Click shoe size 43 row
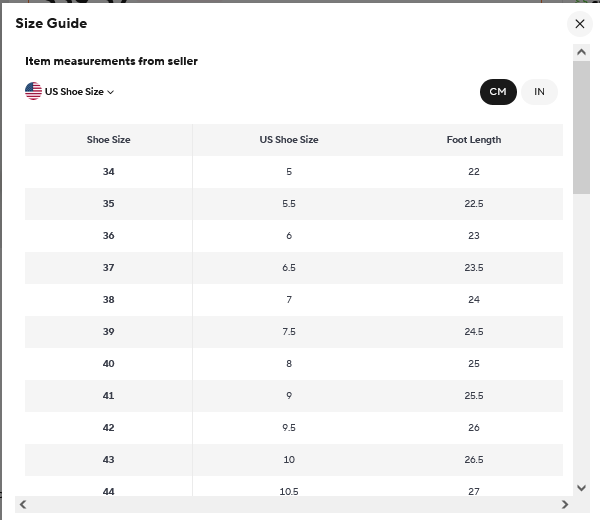Screen dimensions: 600x520 (294, 460)
